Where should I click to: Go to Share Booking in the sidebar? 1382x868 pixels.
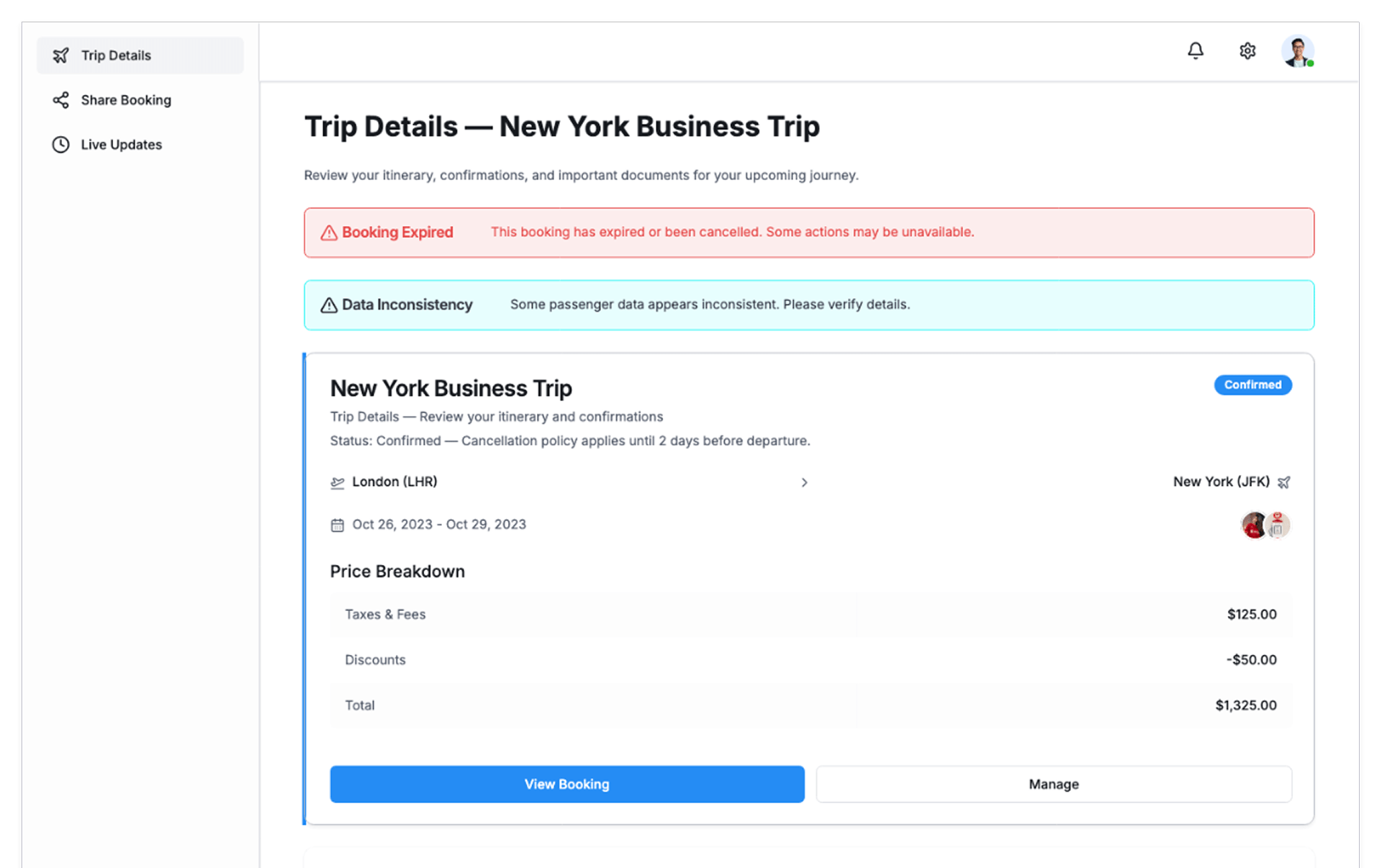126,100
